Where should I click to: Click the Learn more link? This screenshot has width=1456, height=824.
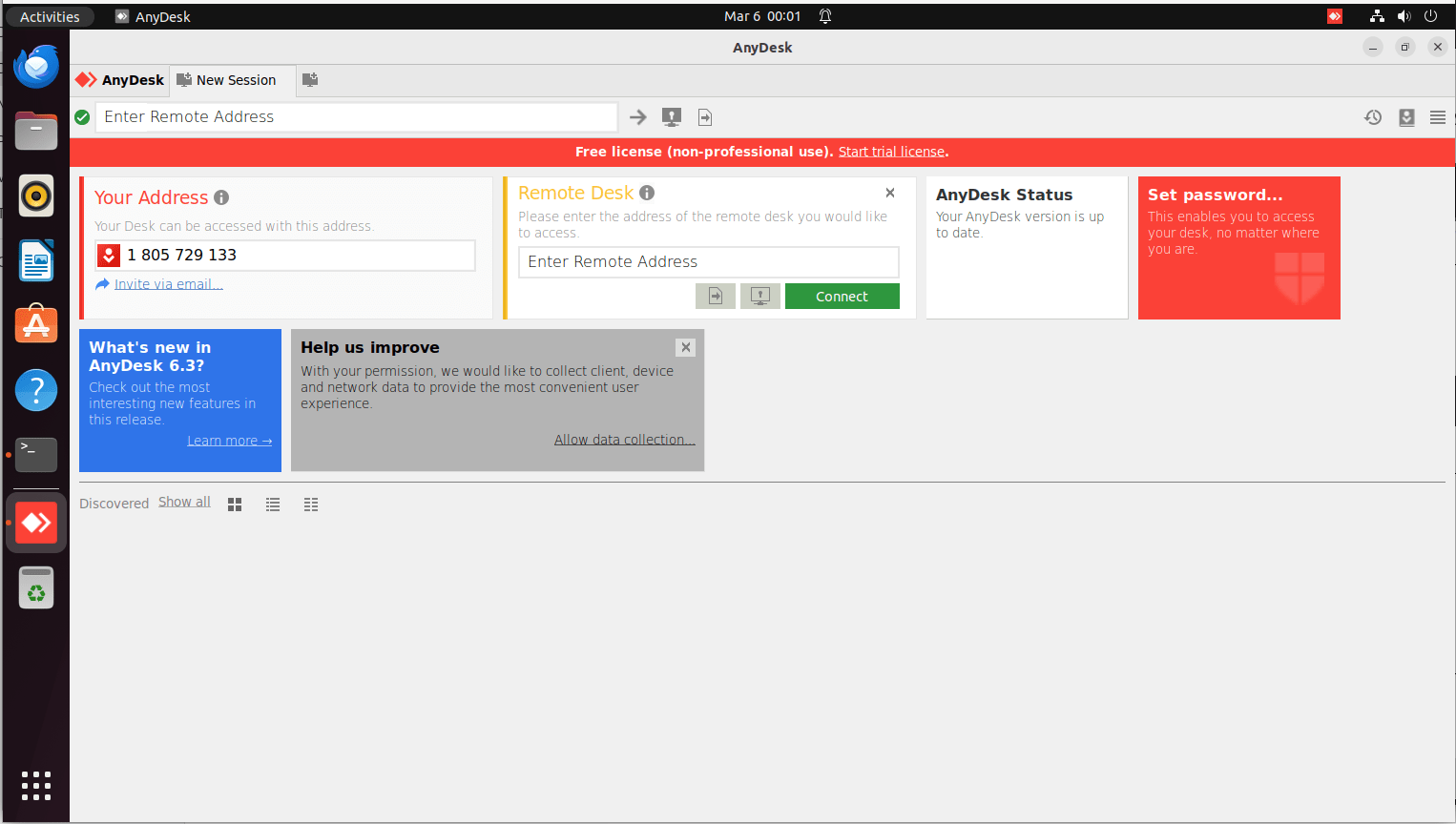point(229,441)
